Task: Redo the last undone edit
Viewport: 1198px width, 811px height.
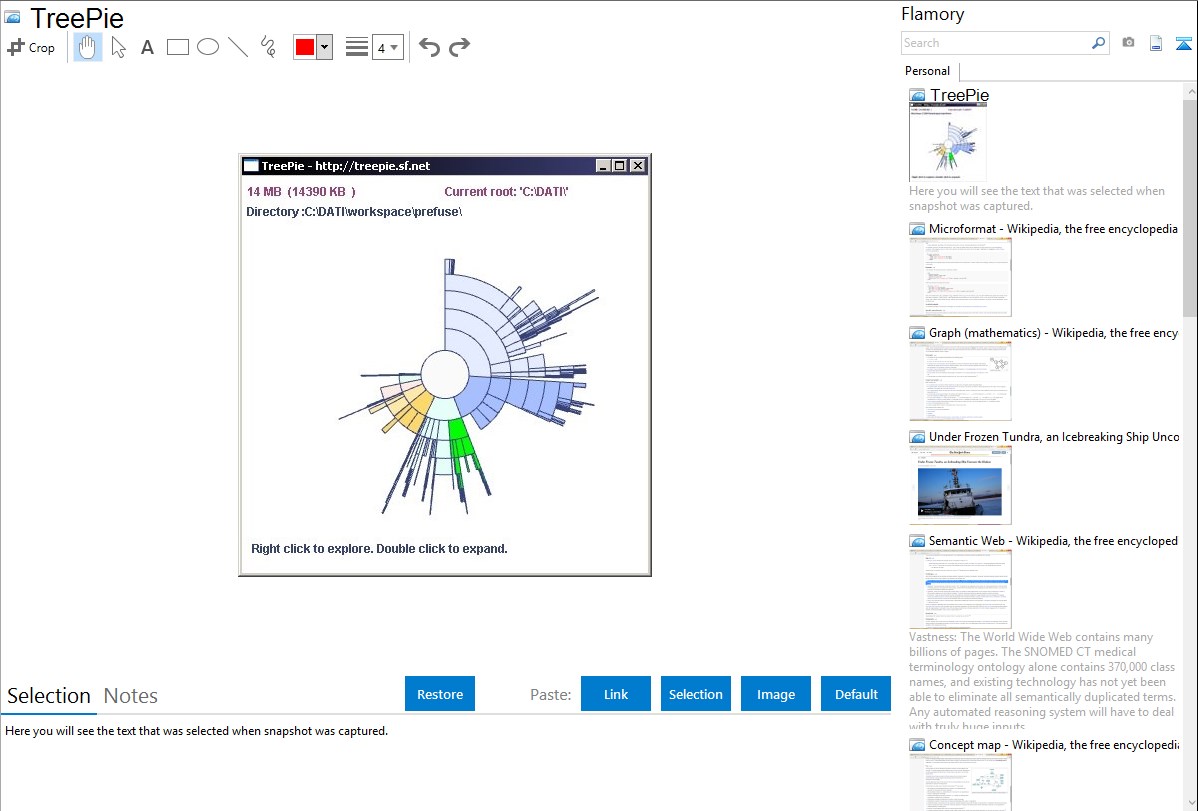Action: [x=459, y=47]
